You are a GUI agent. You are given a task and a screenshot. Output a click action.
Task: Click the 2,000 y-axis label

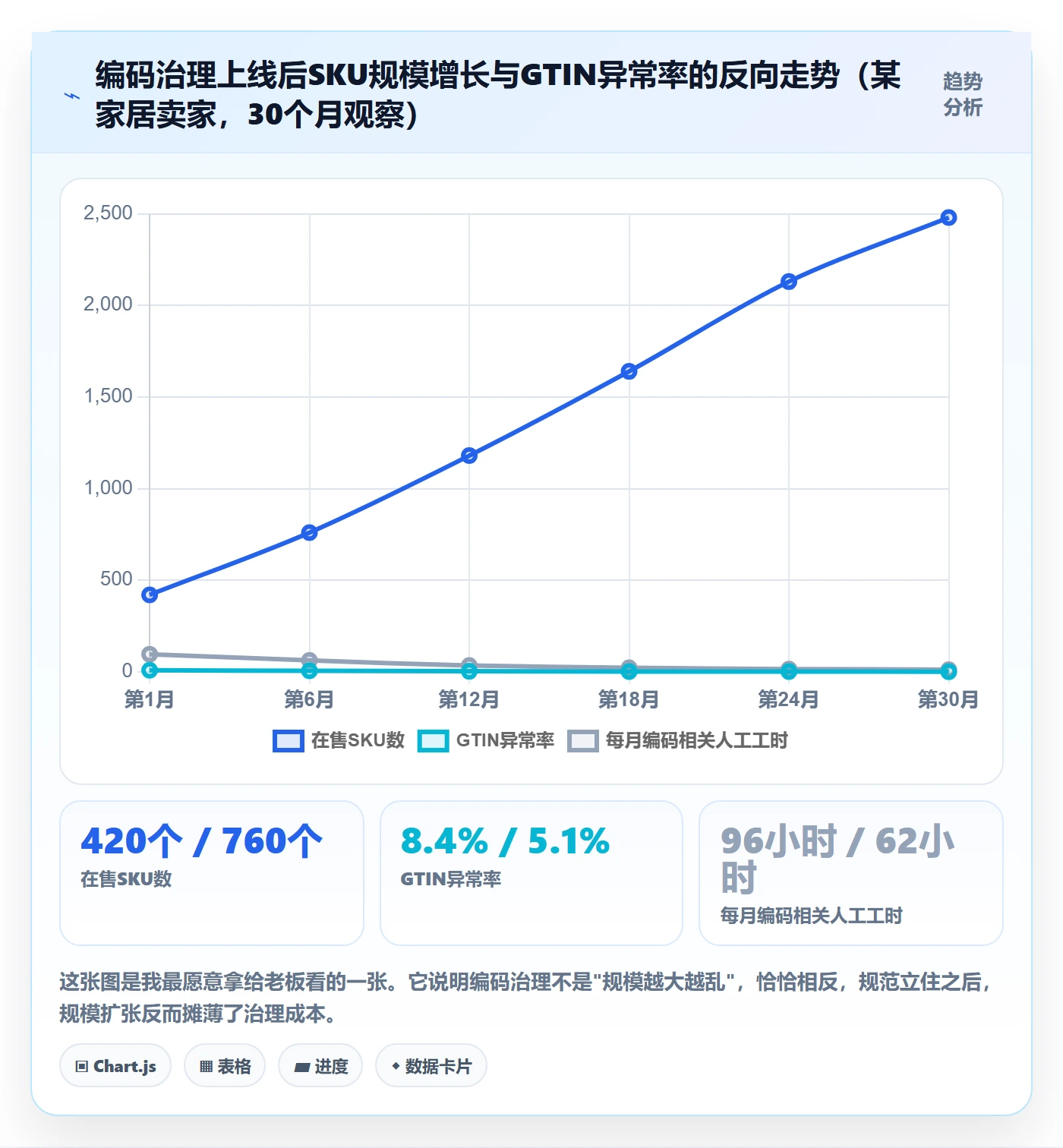pos(108,304)
